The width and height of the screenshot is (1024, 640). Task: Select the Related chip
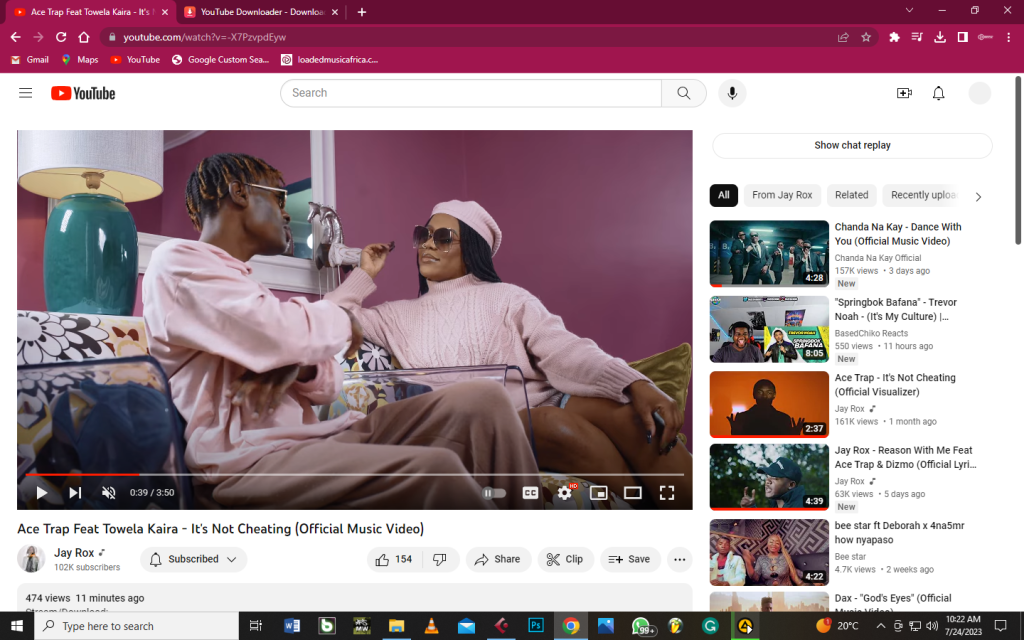coord(851,195)
